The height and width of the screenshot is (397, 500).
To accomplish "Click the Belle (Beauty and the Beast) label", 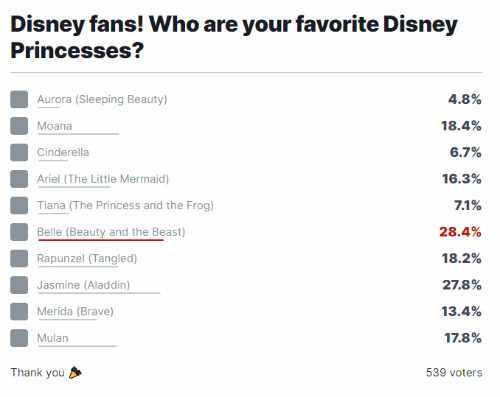I will coord(111,232).
